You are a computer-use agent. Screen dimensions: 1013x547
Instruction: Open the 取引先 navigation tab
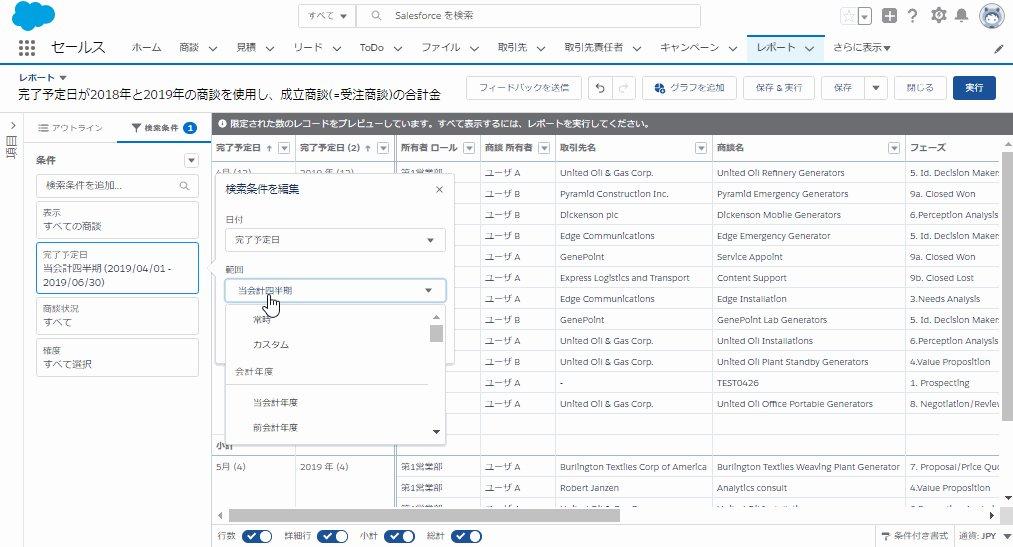coord(512,48)
